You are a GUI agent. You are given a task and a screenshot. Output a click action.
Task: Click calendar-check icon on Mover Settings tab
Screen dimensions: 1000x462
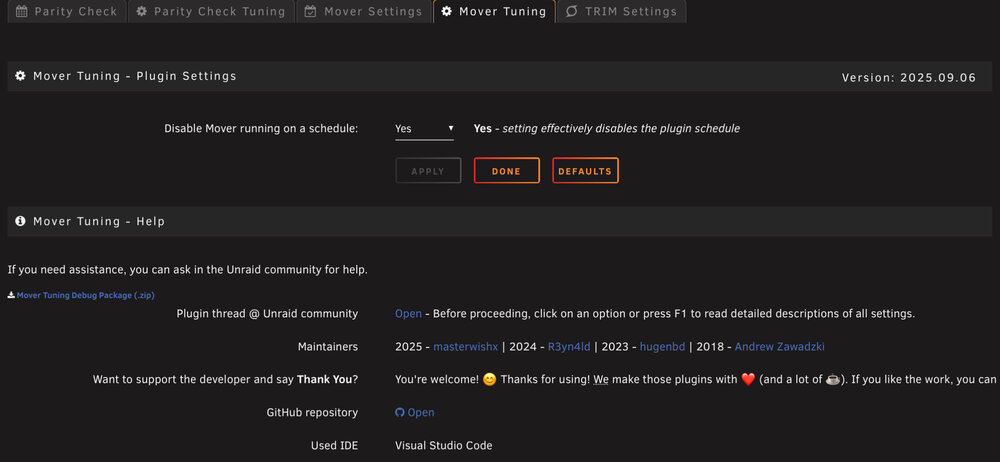pyautogui.click(x=310, y=11)
